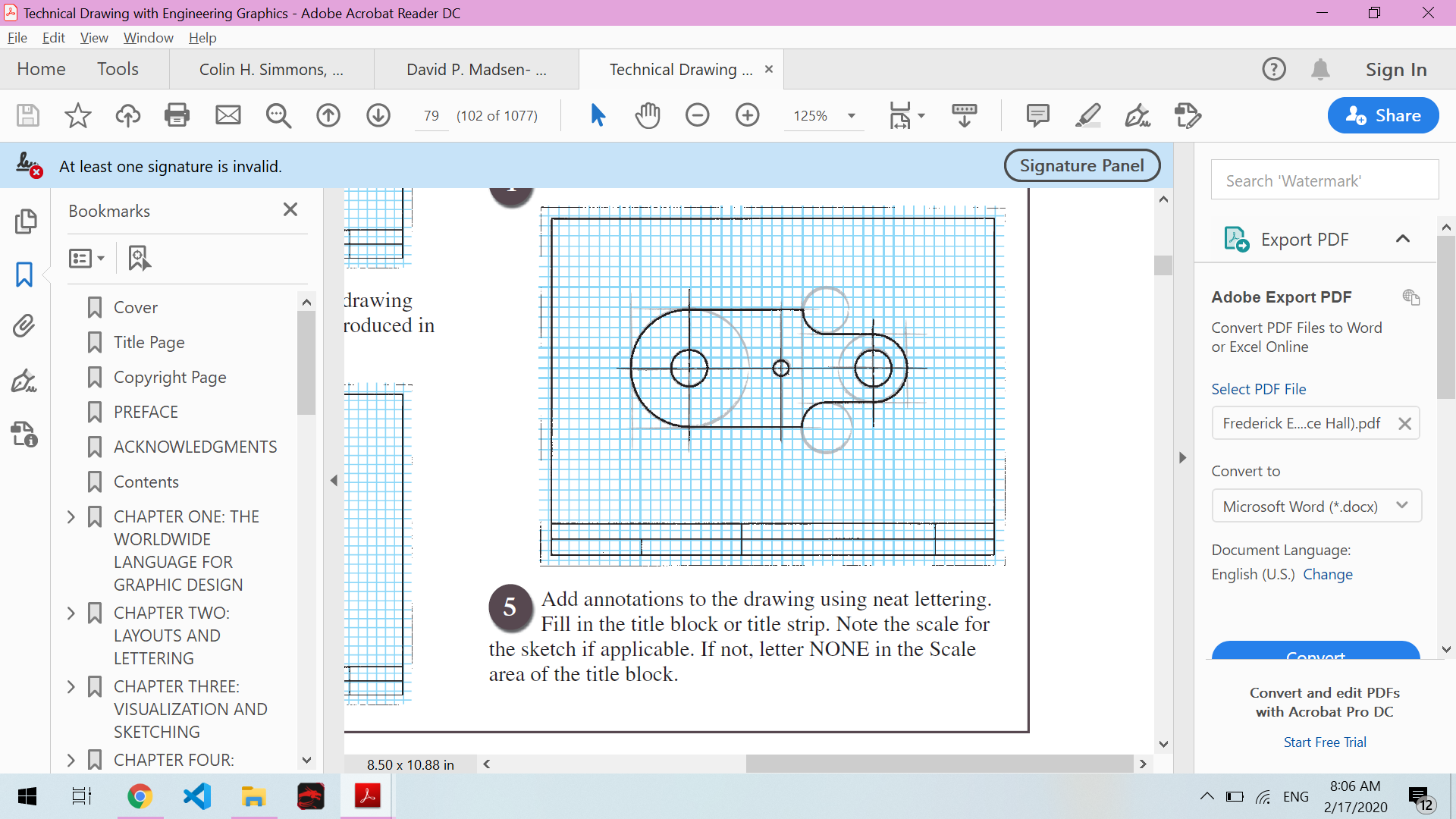Open the View menu
This screenshot has height=819, width=1456.
point(94,37)
